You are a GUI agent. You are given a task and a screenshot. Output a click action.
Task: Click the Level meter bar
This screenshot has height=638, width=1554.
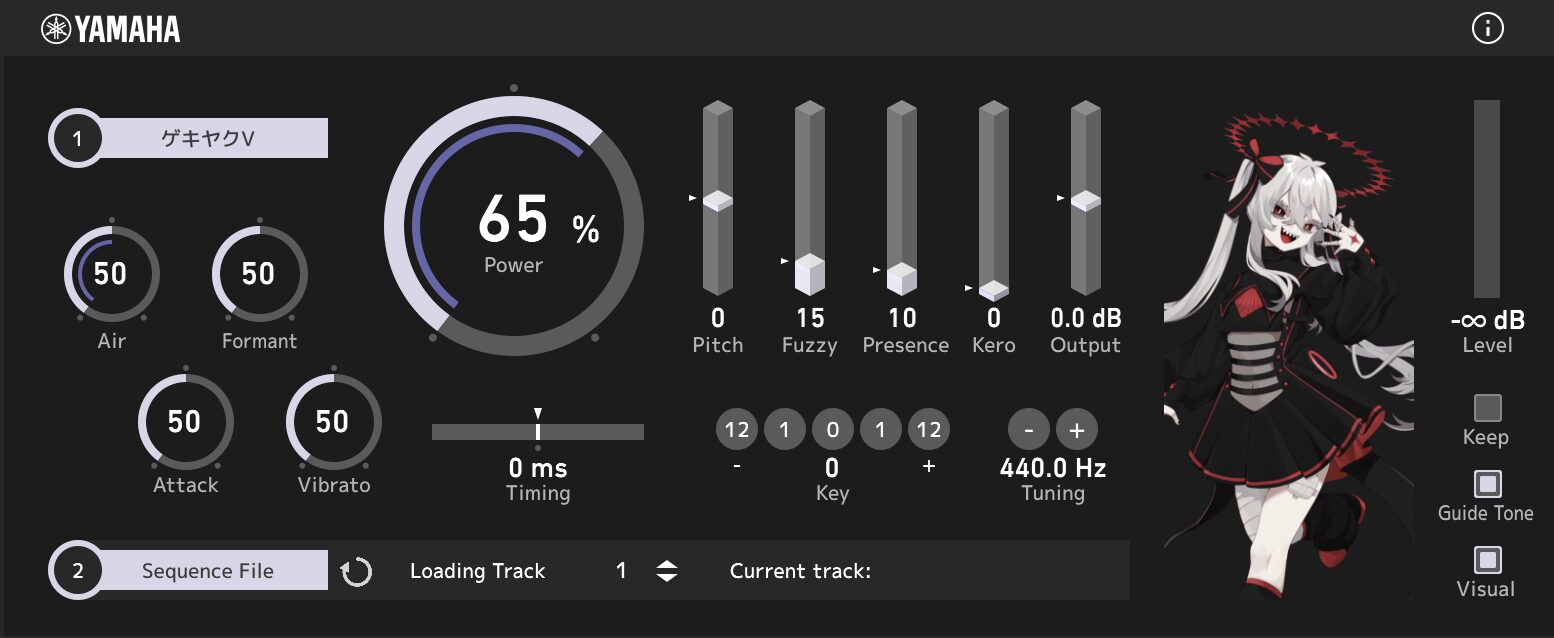(1487, 198)
